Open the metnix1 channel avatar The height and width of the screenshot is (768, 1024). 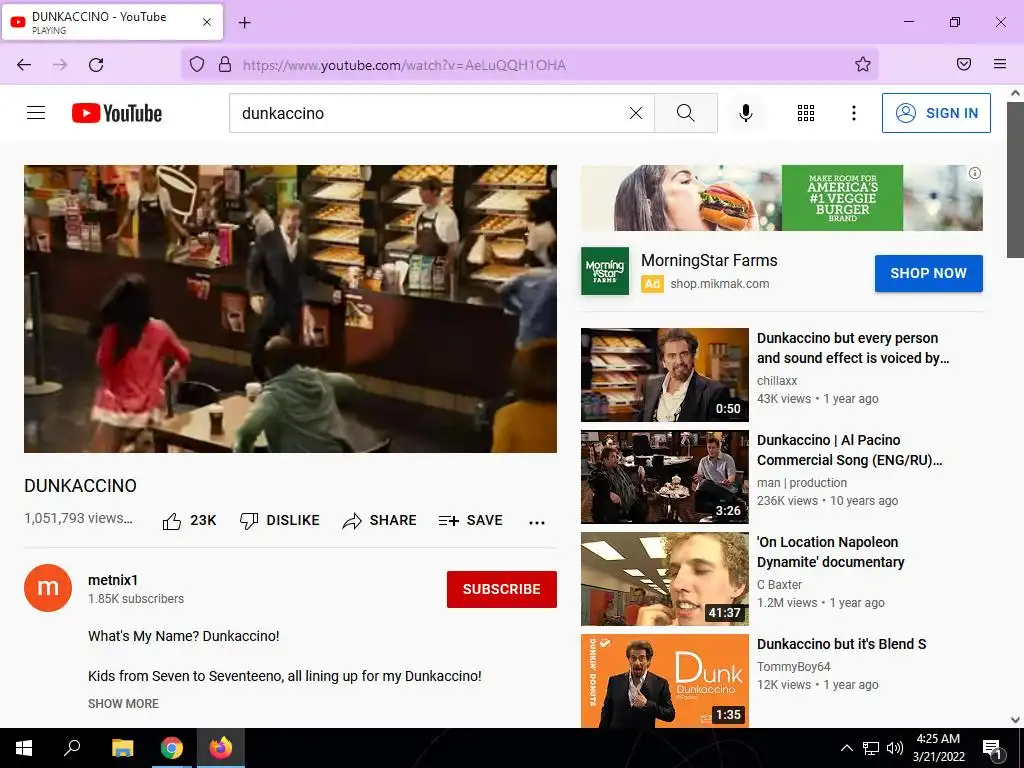[48, 588]
